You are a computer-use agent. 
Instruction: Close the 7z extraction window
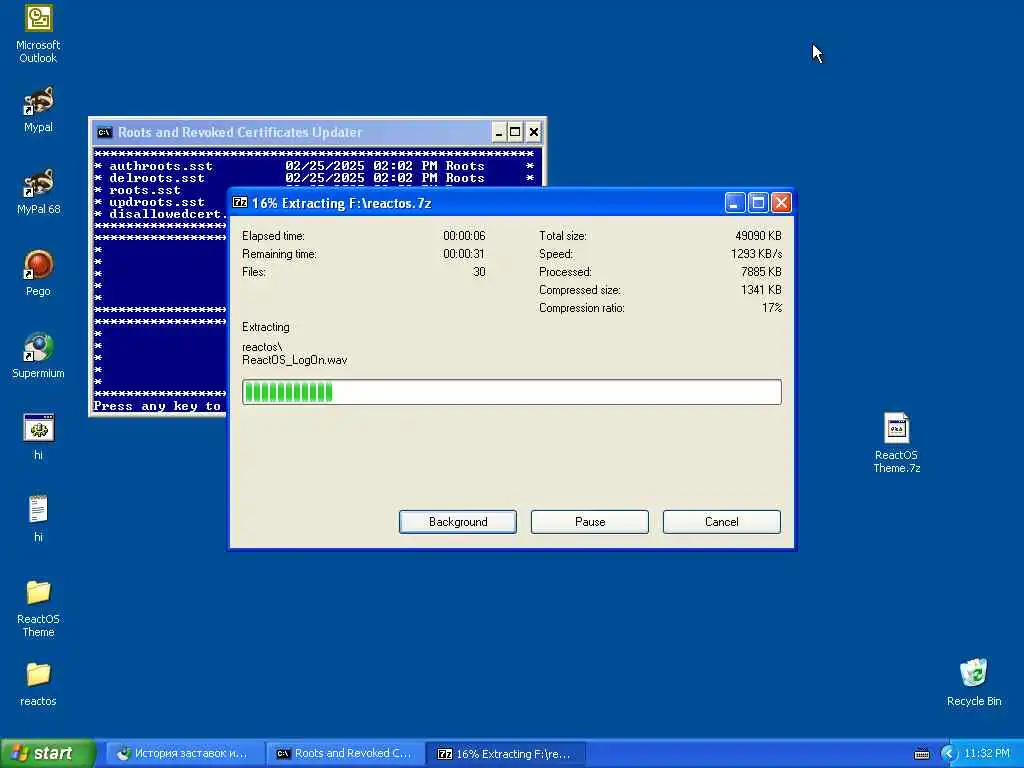click(x=781, y=203)
